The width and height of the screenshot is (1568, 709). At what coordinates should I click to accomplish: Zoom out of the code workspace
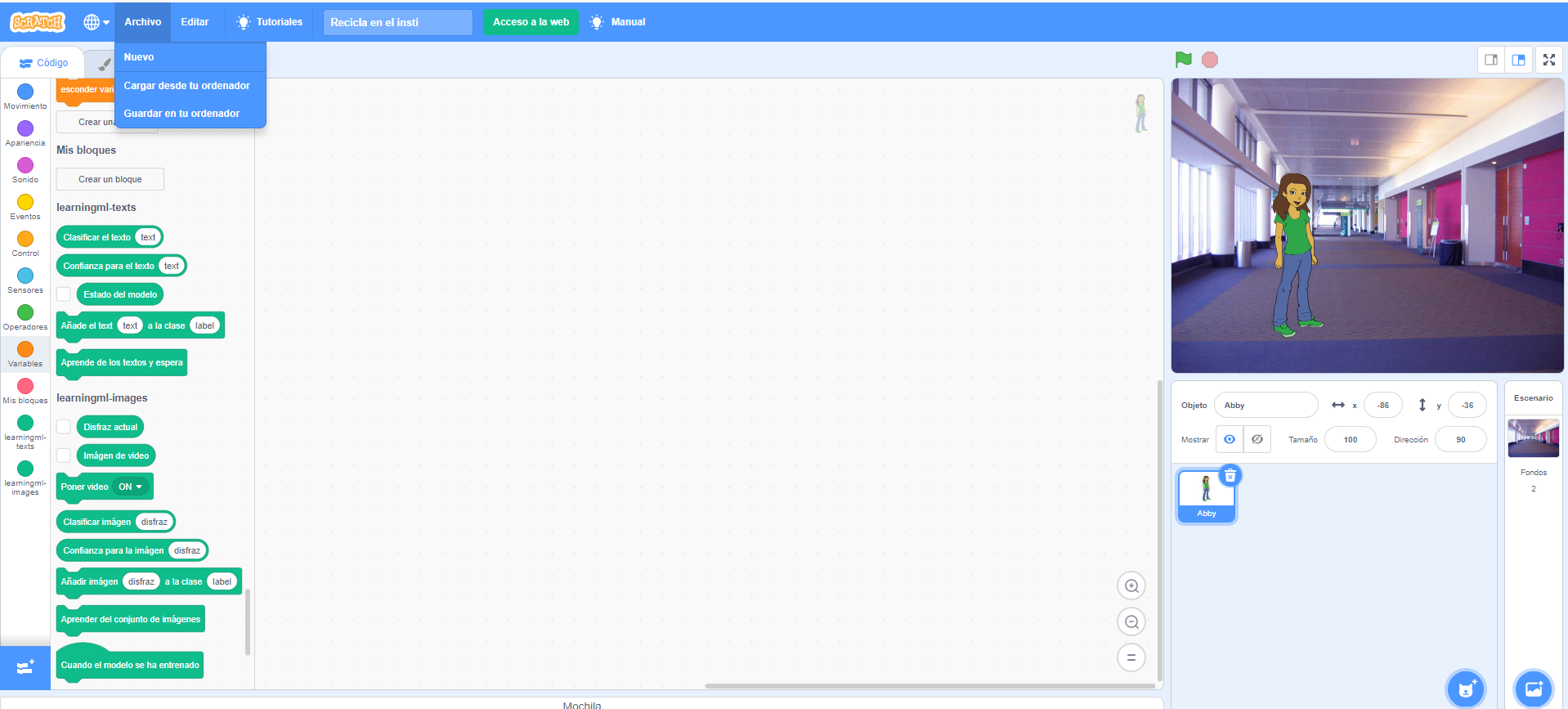click(x=1131, y=621)
